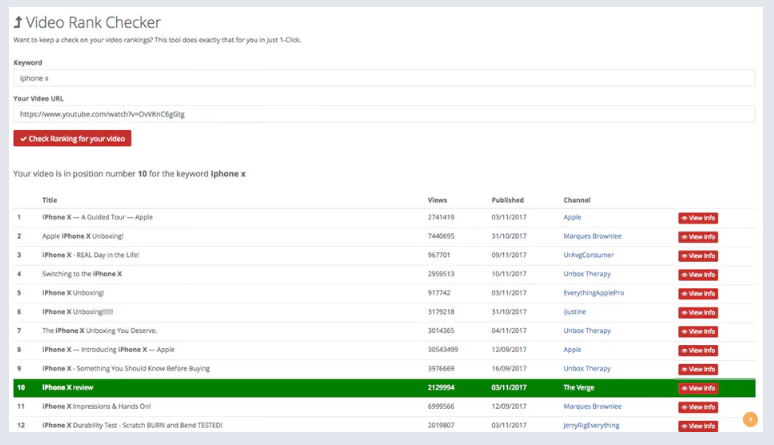Click title 'Something You Should Know Before Buying'
Screen dimensions: 774x445
click(143, 368)
